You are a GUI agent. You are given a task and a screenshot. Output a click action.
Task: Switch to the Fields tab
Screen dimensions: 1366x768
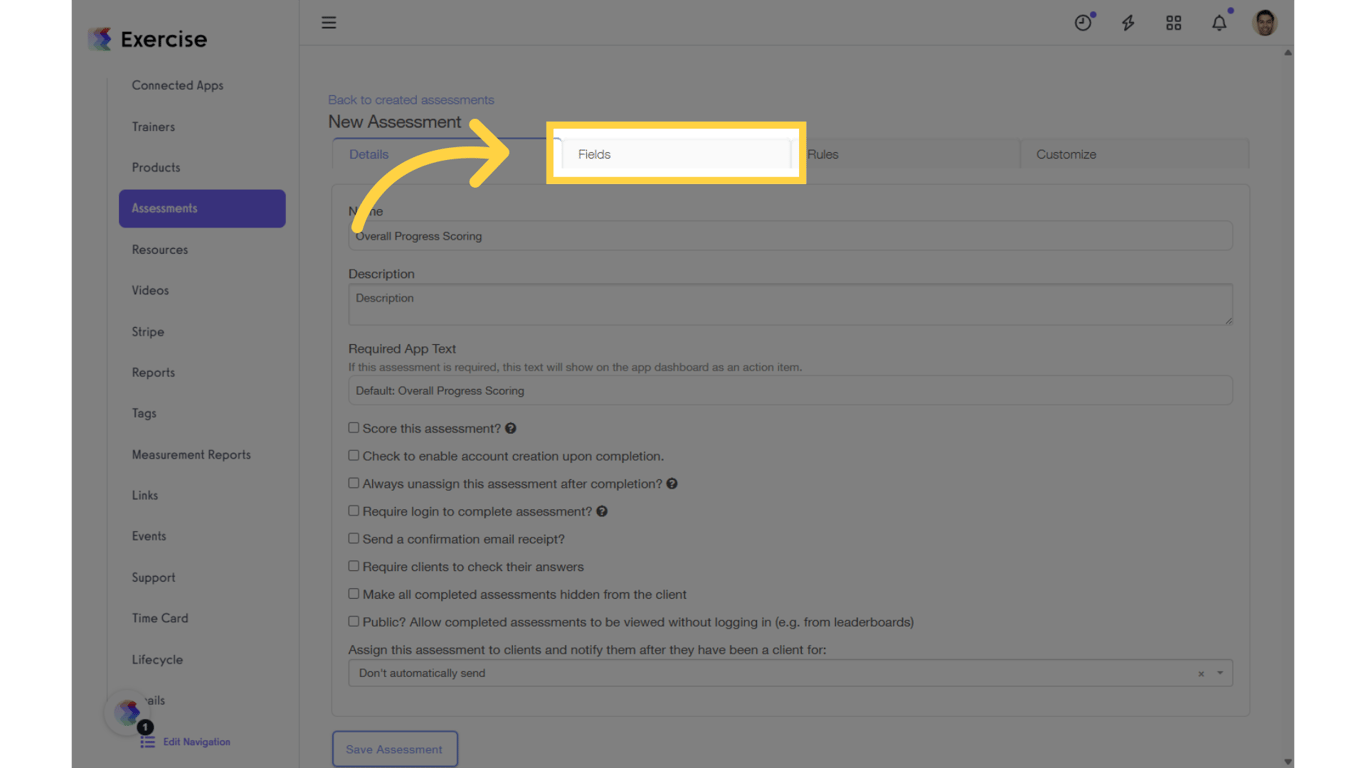594,154
